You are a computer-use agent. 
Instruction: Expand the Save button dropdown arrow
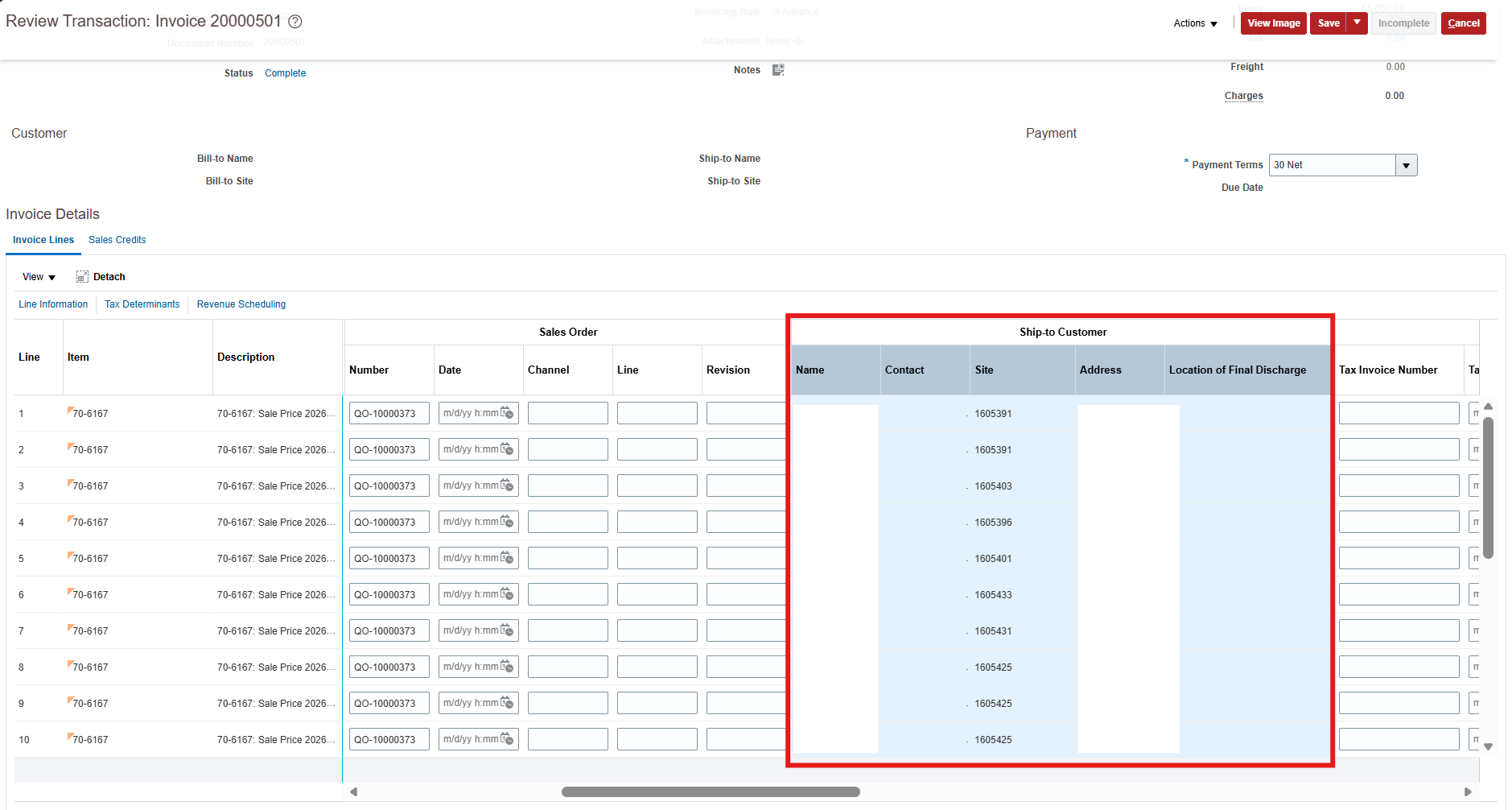[1358, 23]
